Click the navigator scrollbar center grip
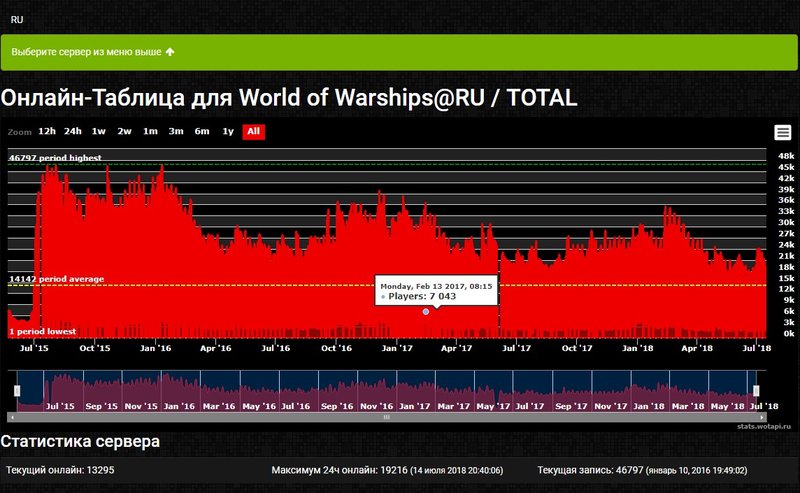Image resolution: width=800 pixels, height=493 pixels. (x=387, y=417)
